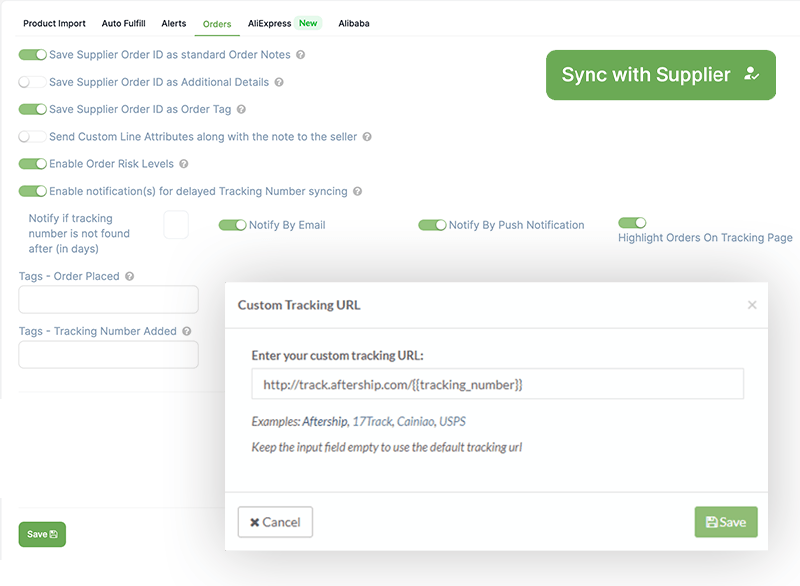Viewport: 800px width, 586px height.
Task: Click help icon next to Tags - Order Placed
Action: (x=130, y=276)
